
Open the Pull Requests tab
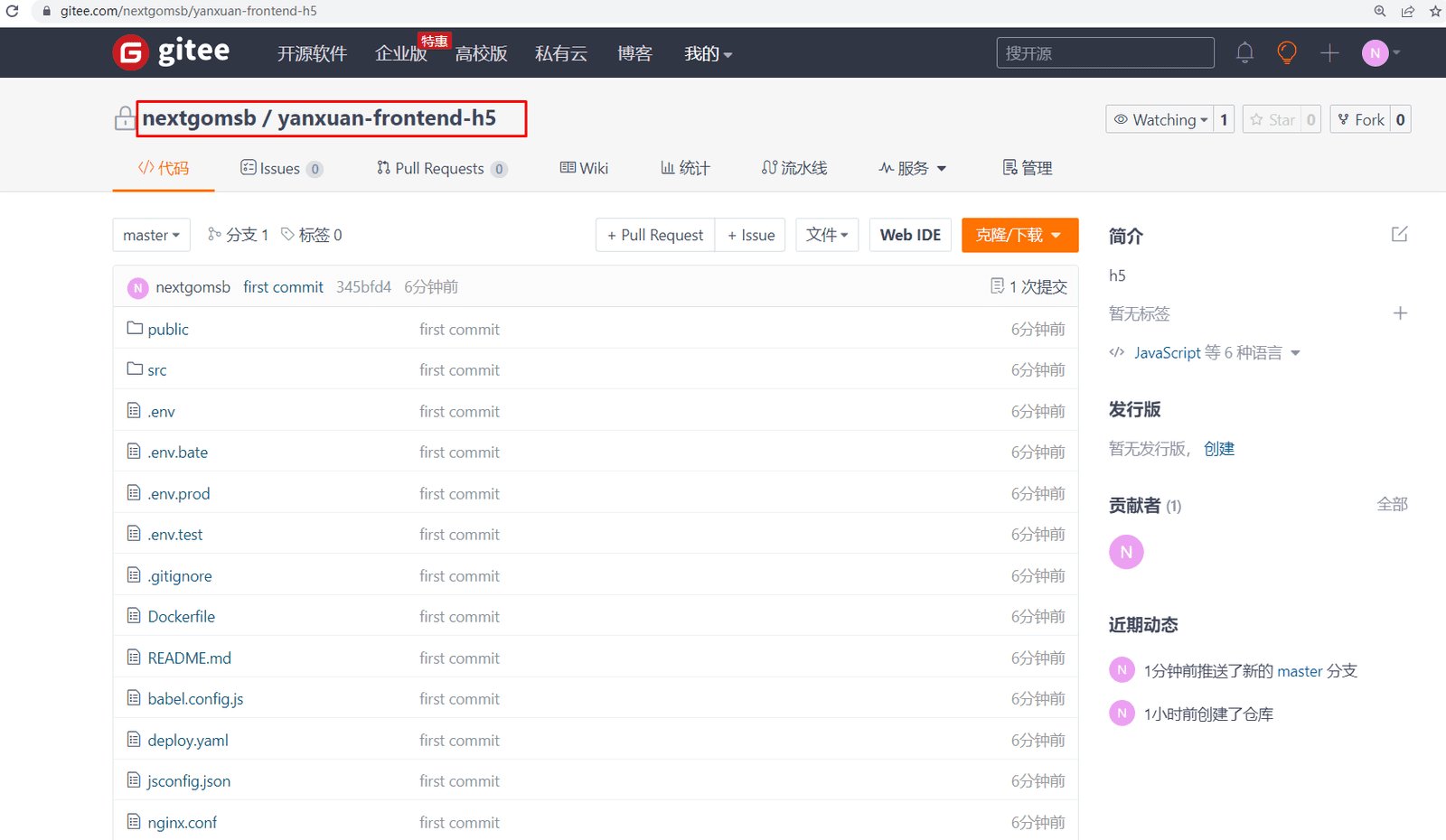[x=442, y=168]
